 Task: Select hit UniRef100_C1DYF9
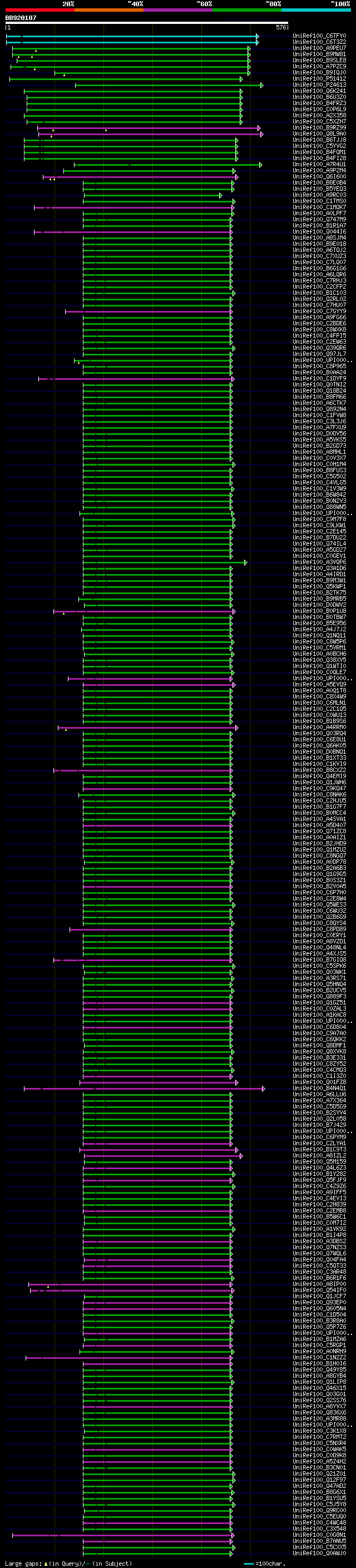[x=319, y=379]
